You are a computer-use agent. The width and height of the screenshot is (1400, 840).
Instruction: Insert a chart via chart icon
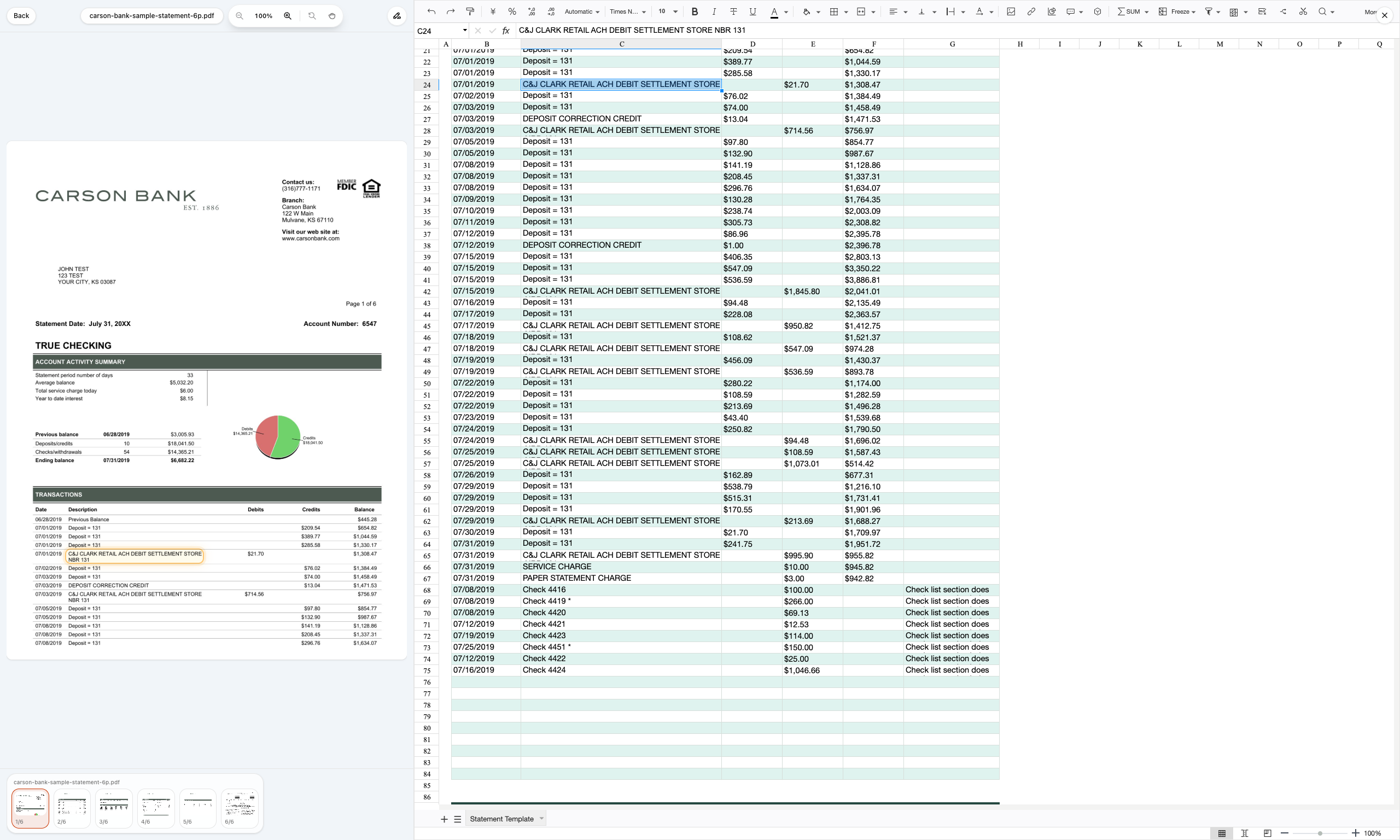(x=1052, y=11)
